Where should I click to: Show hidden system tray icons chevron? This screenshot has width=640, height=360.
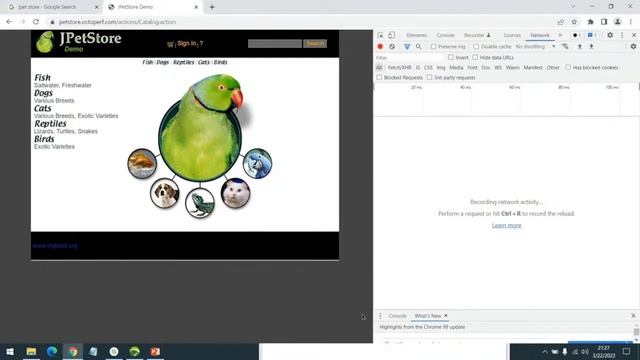pyautogui.click(x=544, y=351)
